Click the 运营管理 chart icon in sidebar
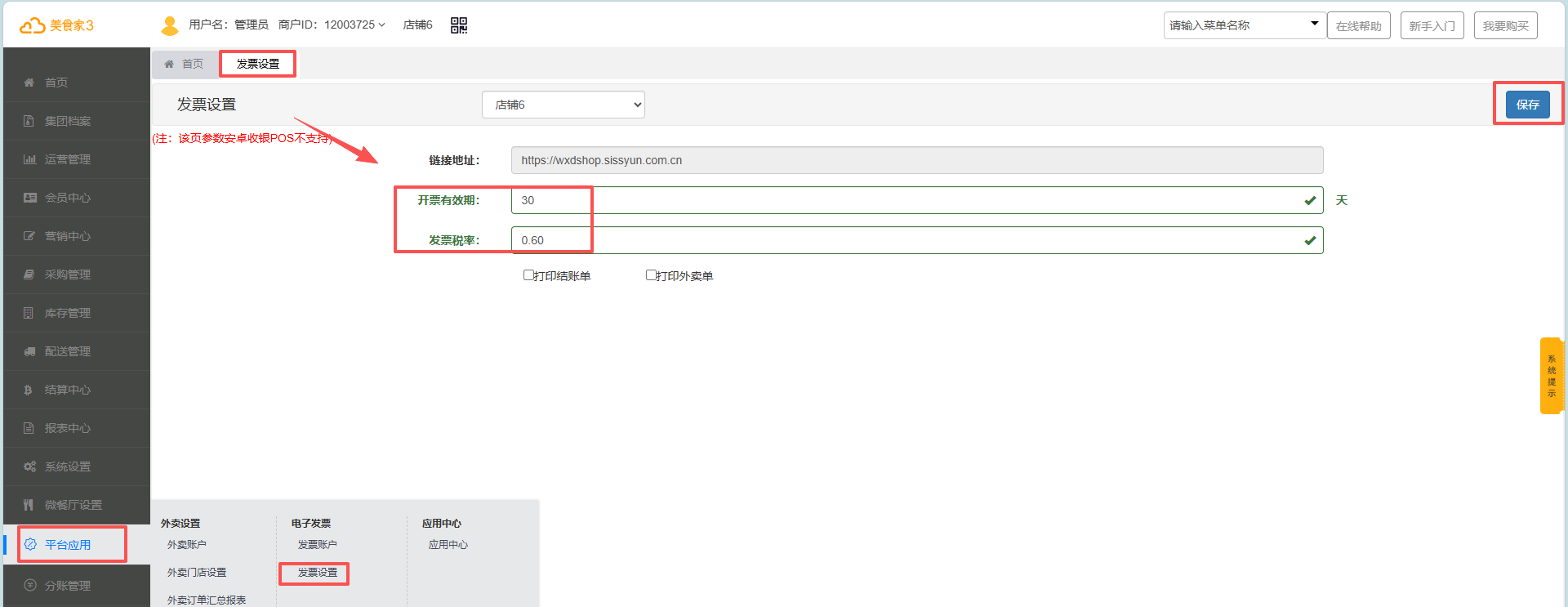The width and height of the screenshot is (1568, 607). pyautogui.click(x=29, y=159)
